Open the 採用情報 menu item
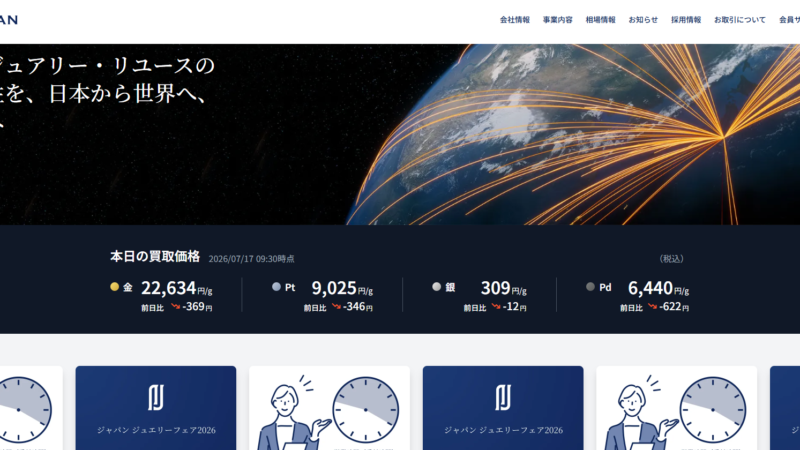The width and height of the screenshot is (800, 450). click(x=686, y=20)
